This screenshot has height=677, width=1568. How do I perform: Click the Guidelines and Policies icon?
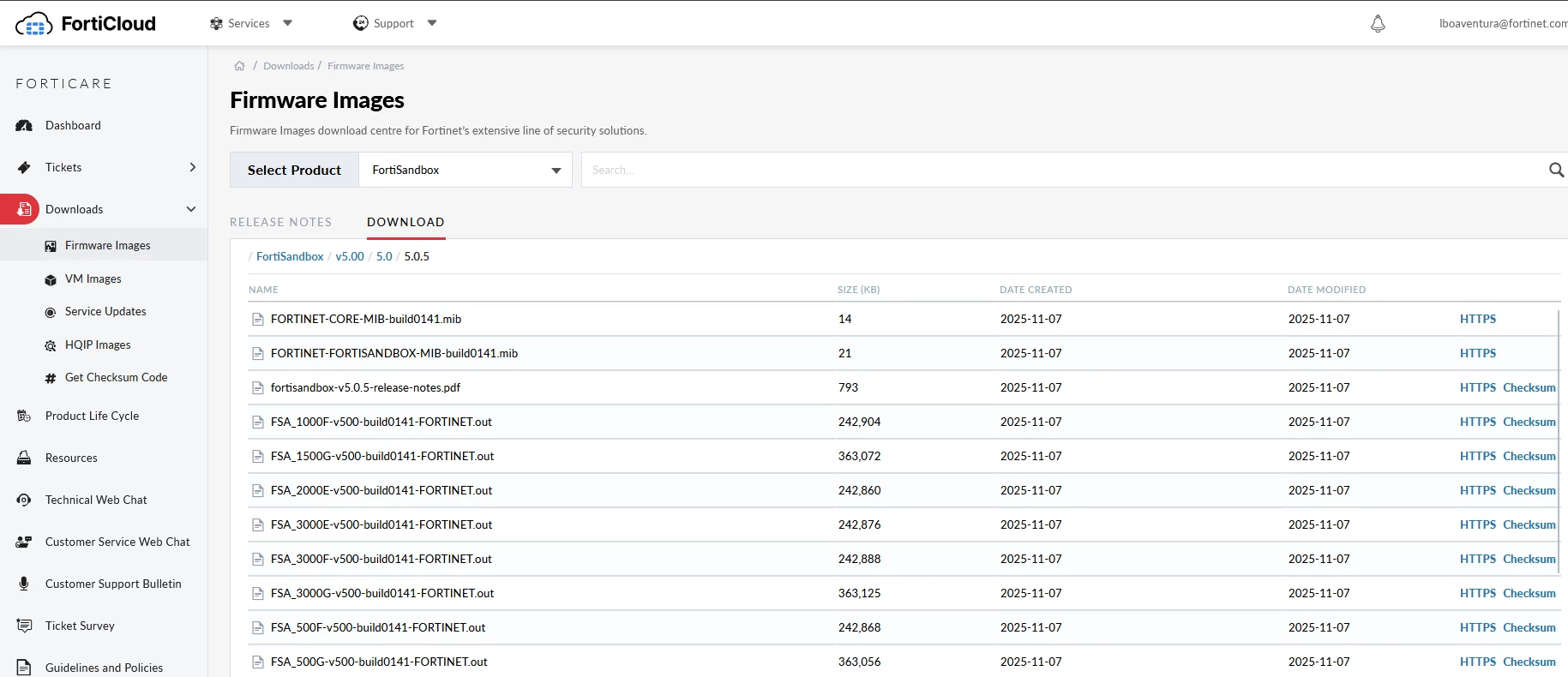24,668
